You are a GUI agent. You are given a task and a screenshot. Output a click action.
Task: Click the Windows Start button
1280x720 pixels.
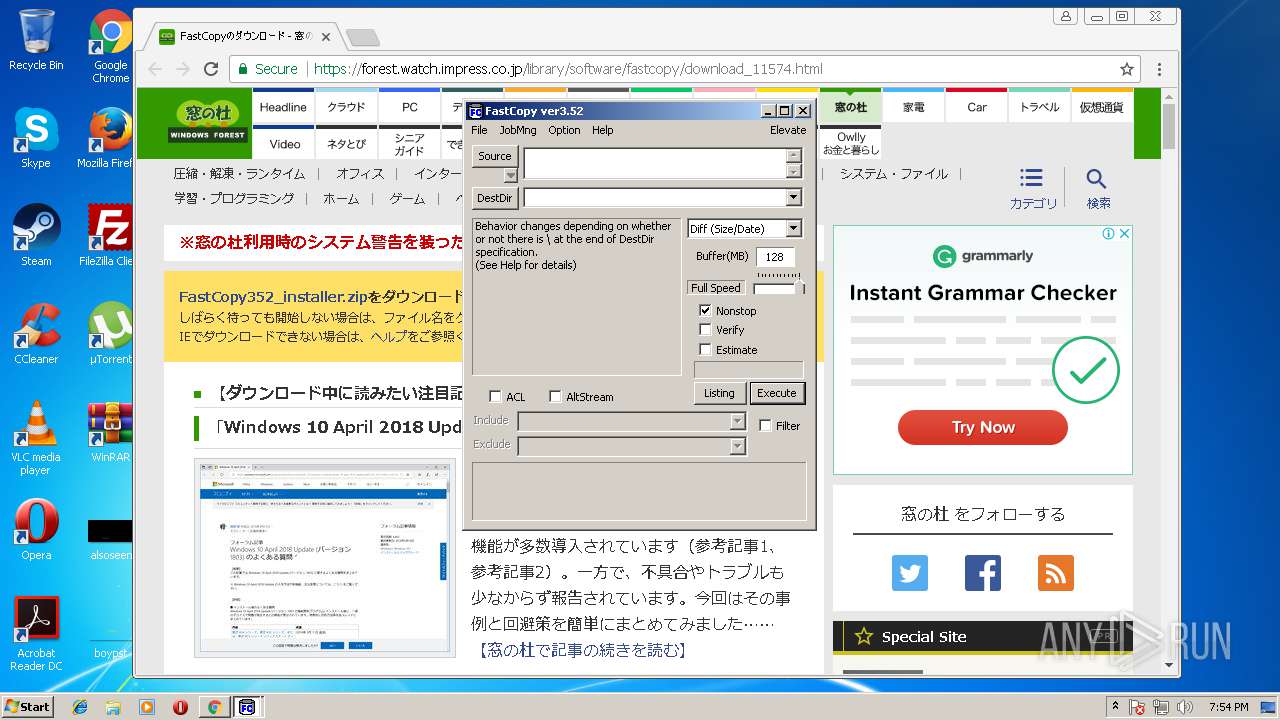pos(27,707)
